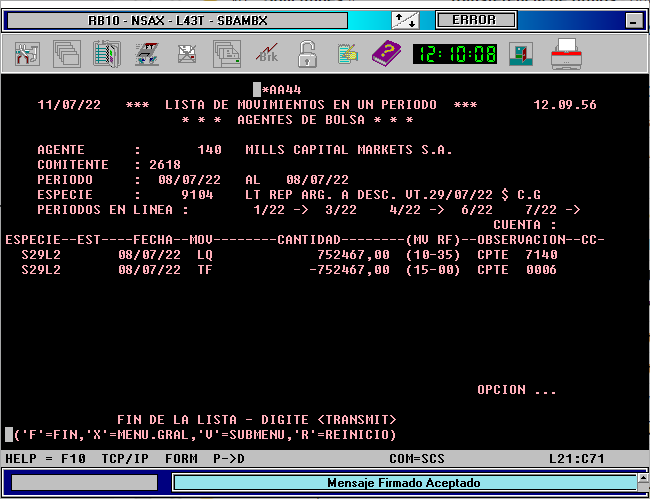650x499 pixels.
Task: Click the '7/22 ->' online period
Action: 553,210
